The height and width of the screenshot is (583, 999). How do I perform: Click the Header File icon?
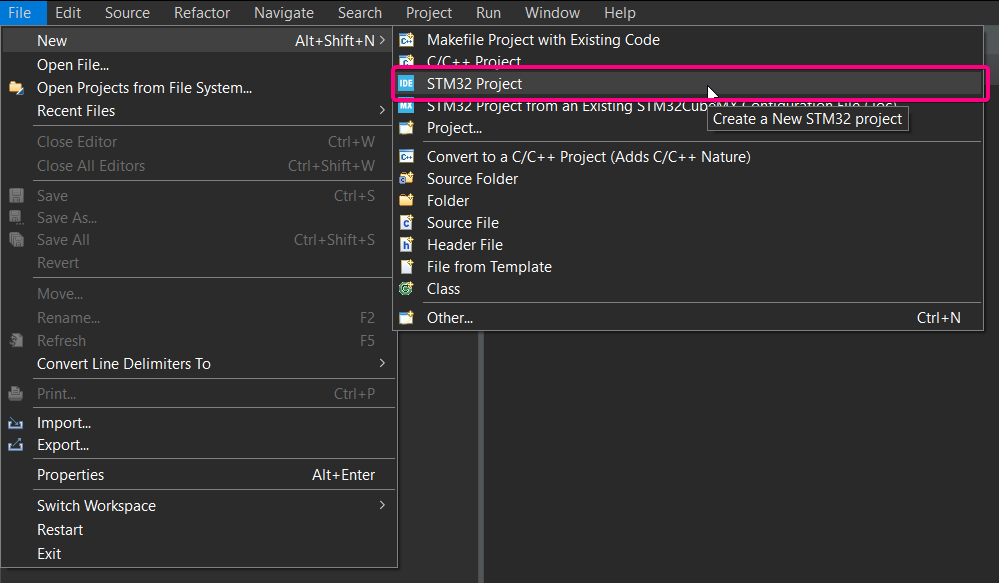(406, 245)
